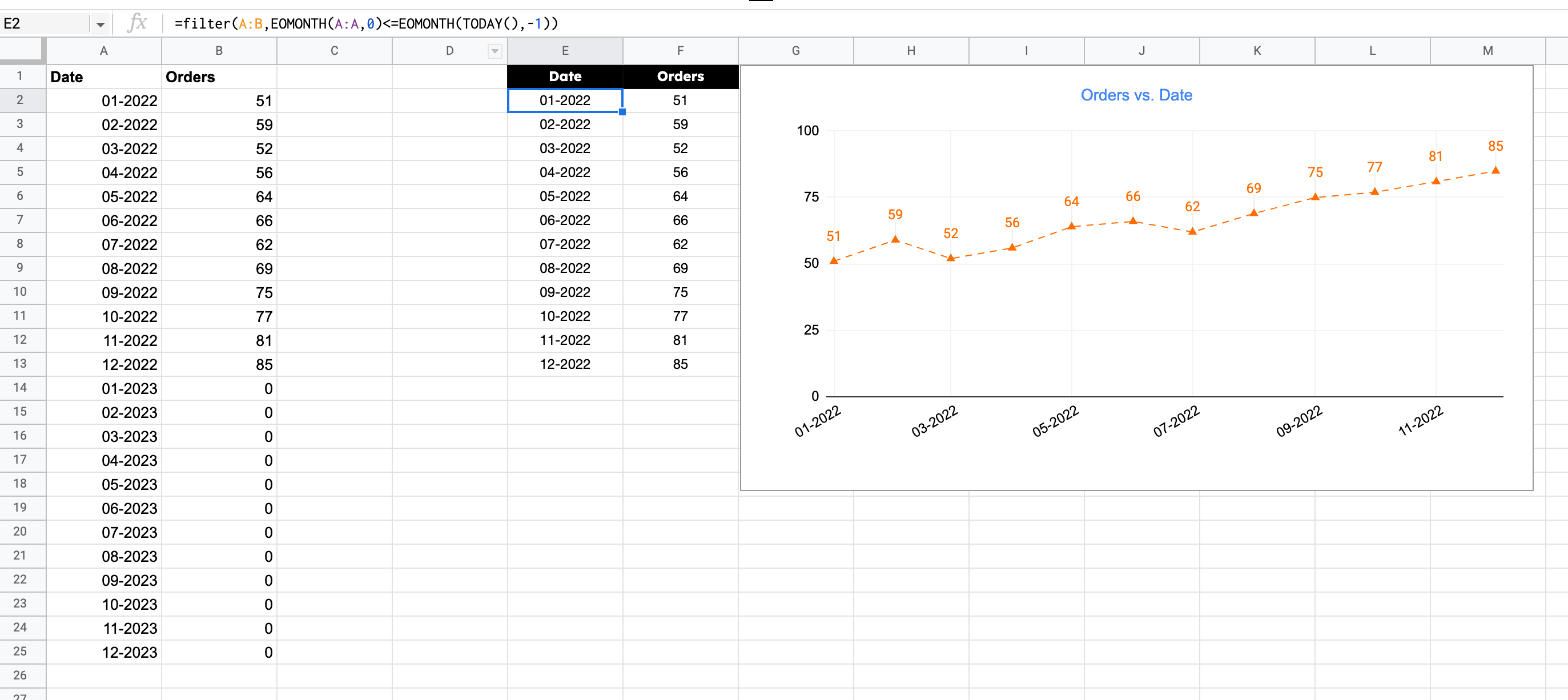Click the 01-2022 chart axis label

click(x=818, y=421)
